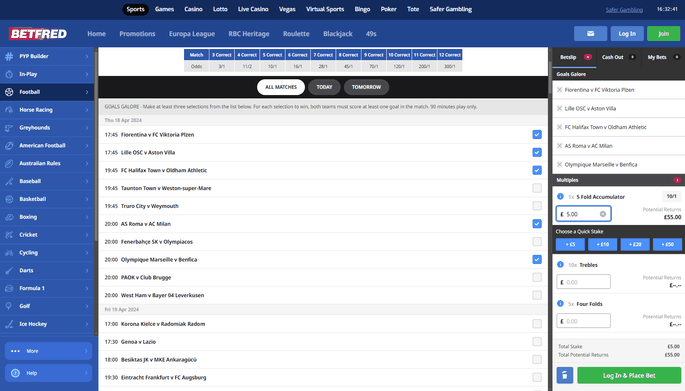Click the green Join button
Viewport: 685px width, 391px height.
664,34
